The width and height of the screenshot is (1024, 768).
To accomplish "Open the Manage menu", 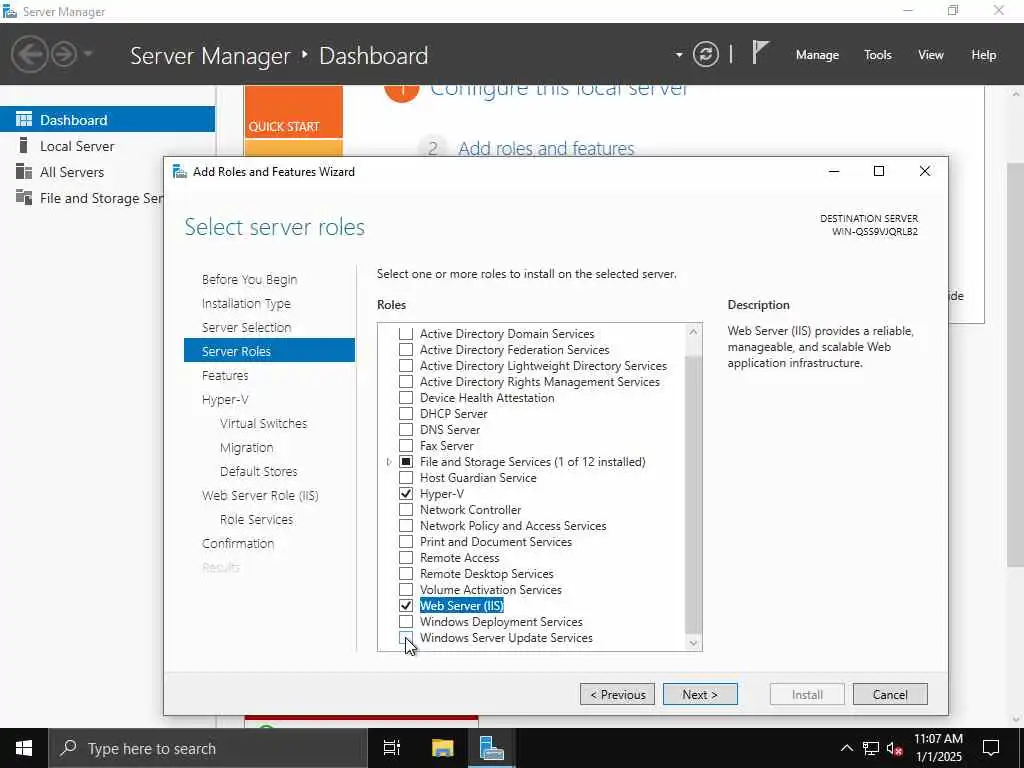I will point(817,55).
